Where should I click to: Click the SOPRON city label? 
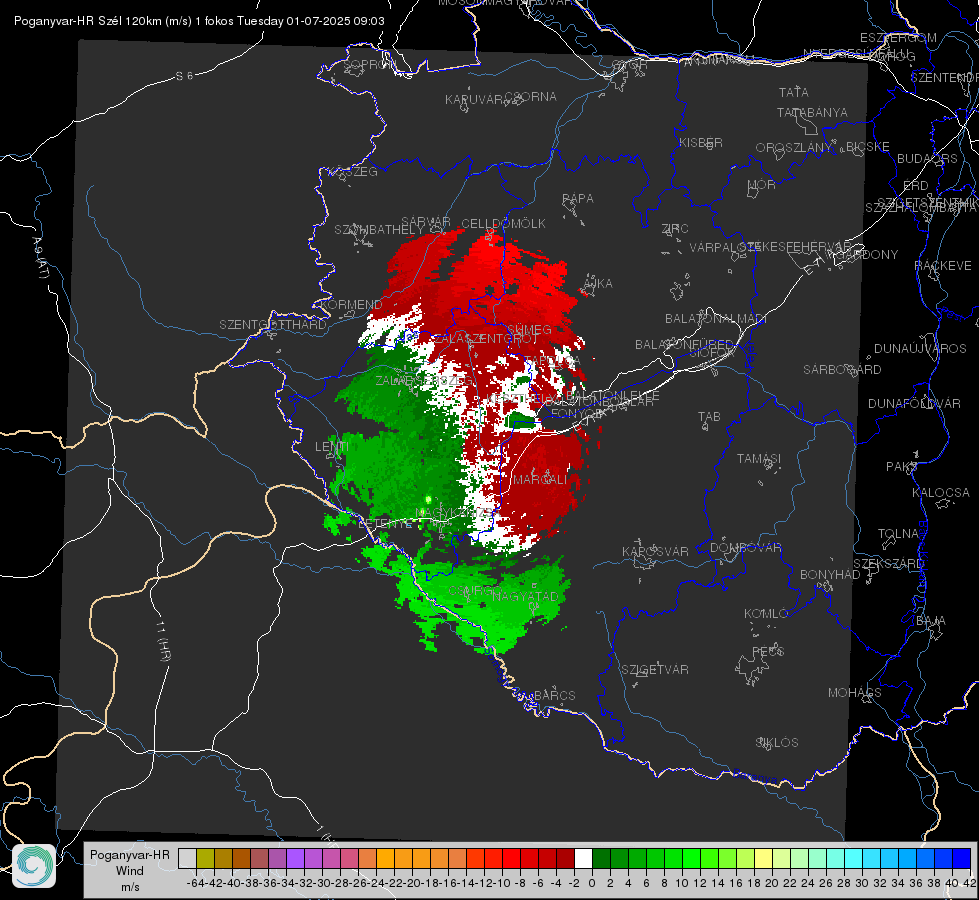coord(368,64)
